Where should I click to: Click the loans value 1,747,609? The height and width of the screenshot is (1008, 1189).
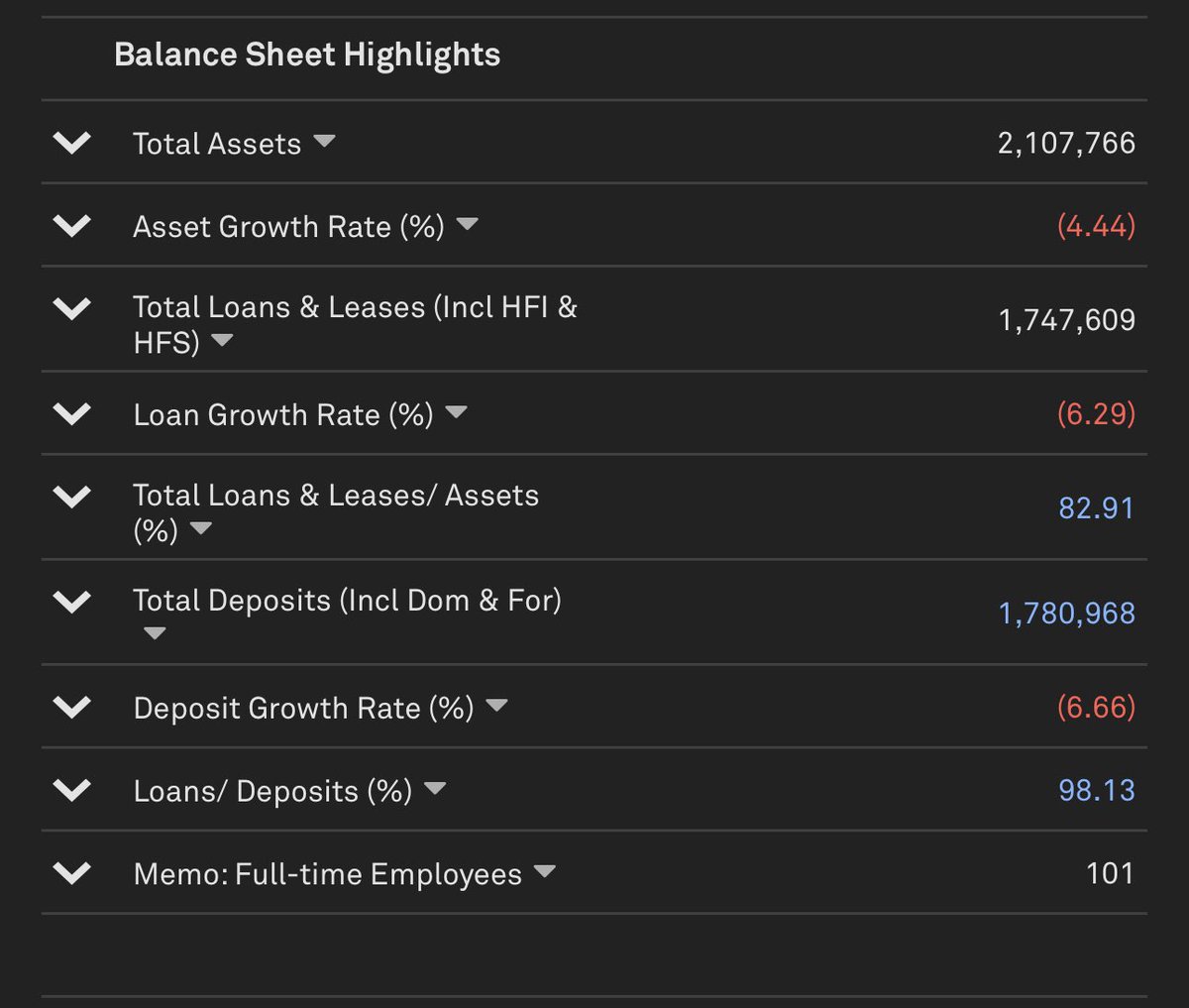1066,320
